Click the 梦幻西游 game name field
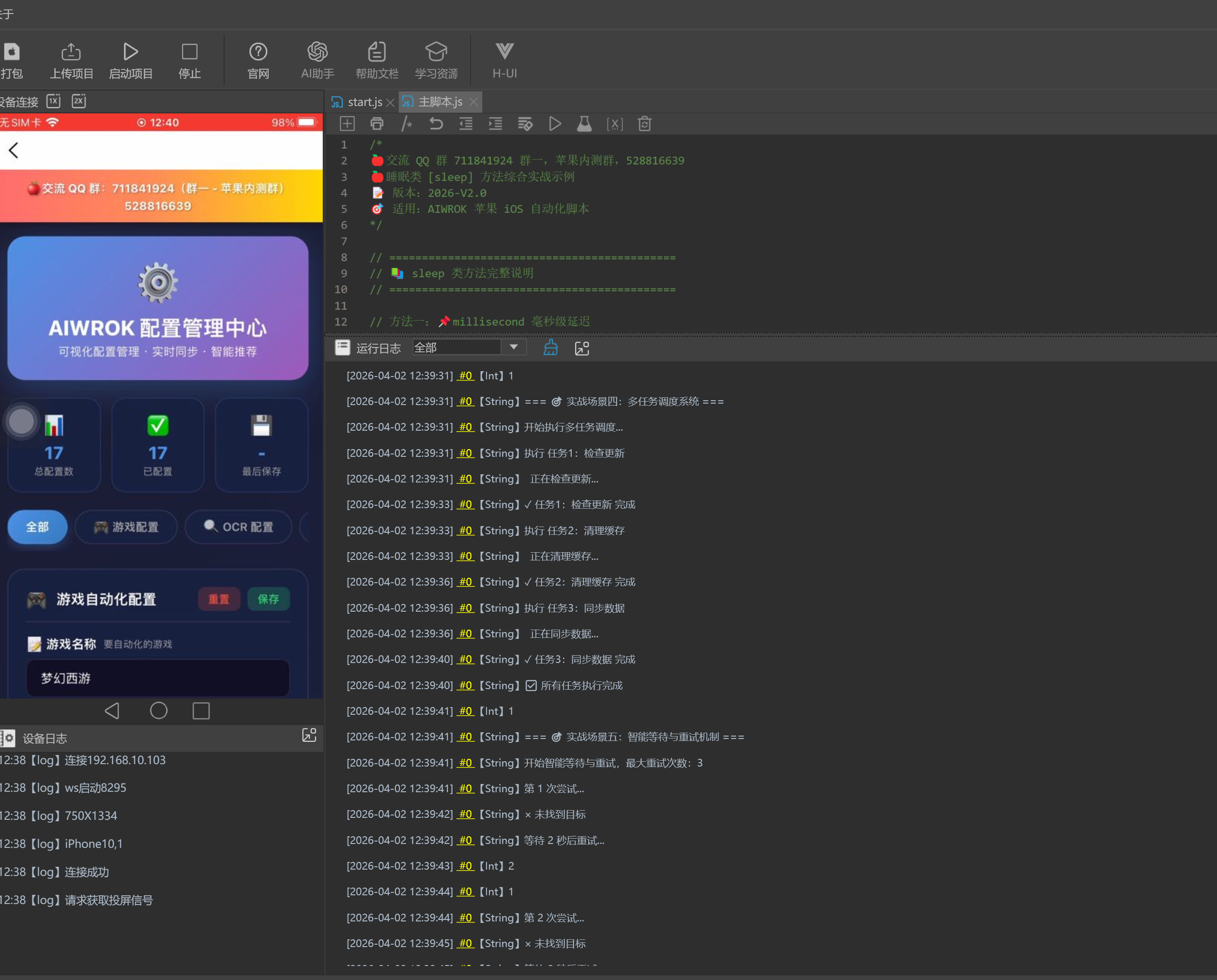 [x=157, y=678]
